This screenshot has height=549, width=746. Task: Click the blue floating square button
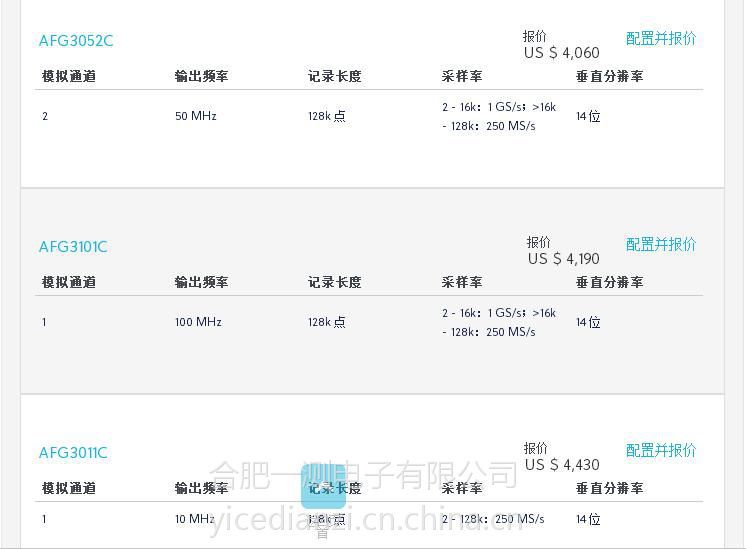pos(324,486)
